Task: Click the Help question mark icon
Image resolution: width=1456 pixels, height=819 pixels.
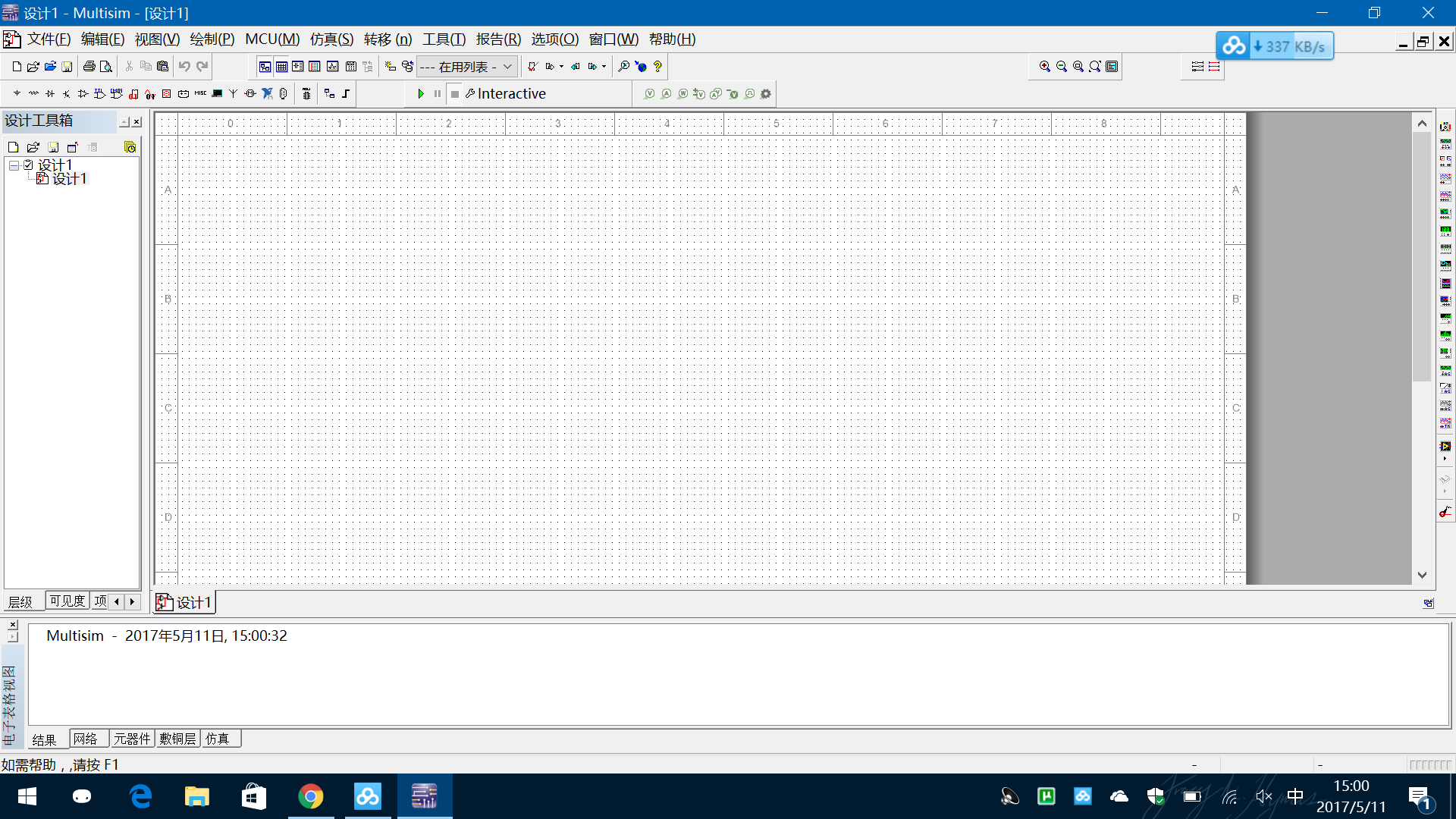Action: 657,67
